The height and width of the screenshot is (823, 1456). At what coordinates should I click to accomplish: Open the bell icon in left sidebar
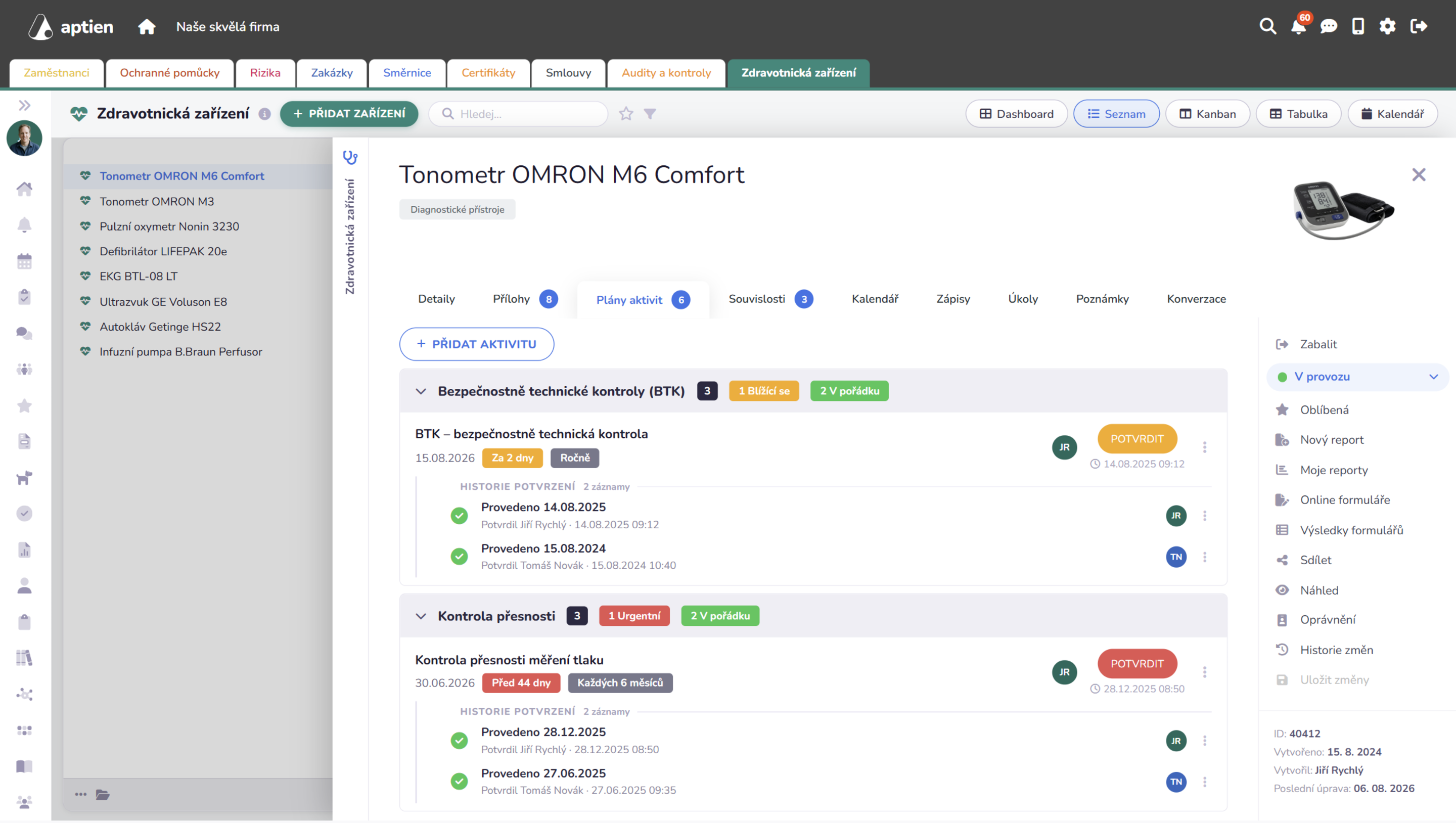coord(24,225)
